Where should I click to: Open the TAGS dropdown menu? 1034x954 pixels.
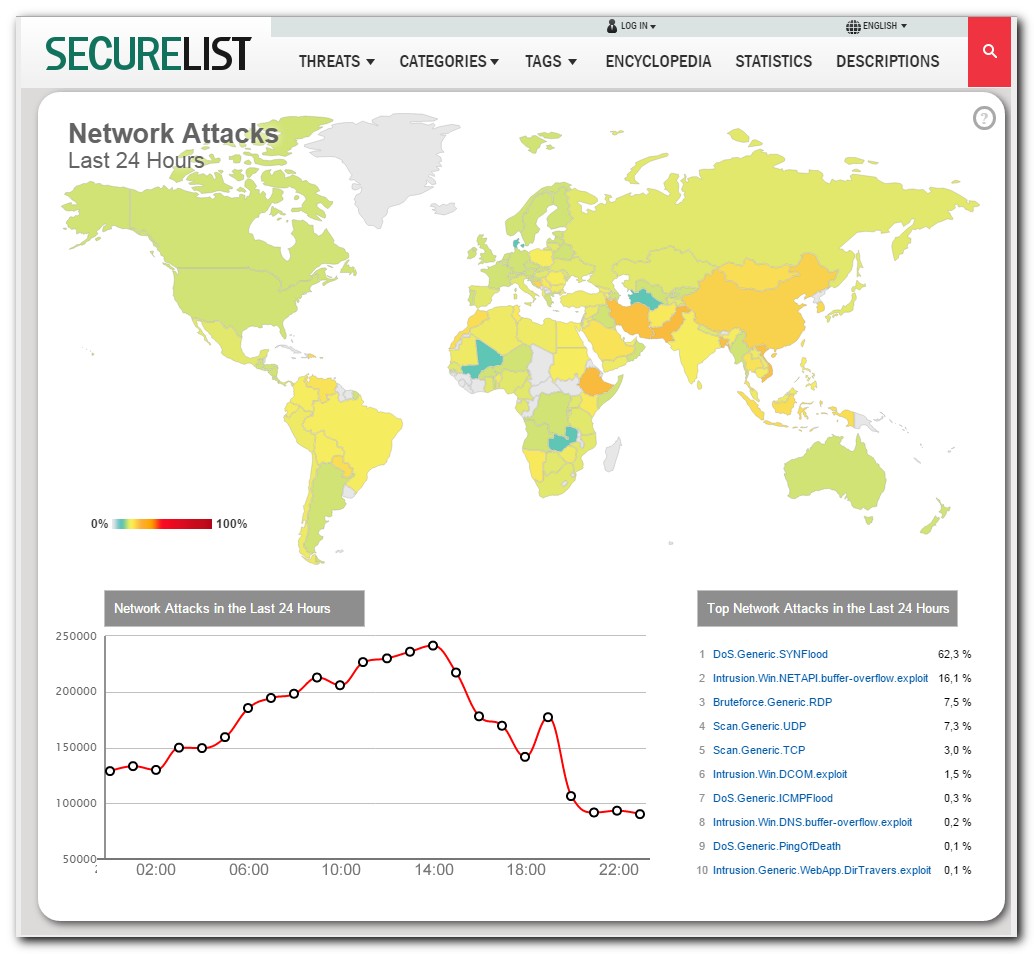551,61
